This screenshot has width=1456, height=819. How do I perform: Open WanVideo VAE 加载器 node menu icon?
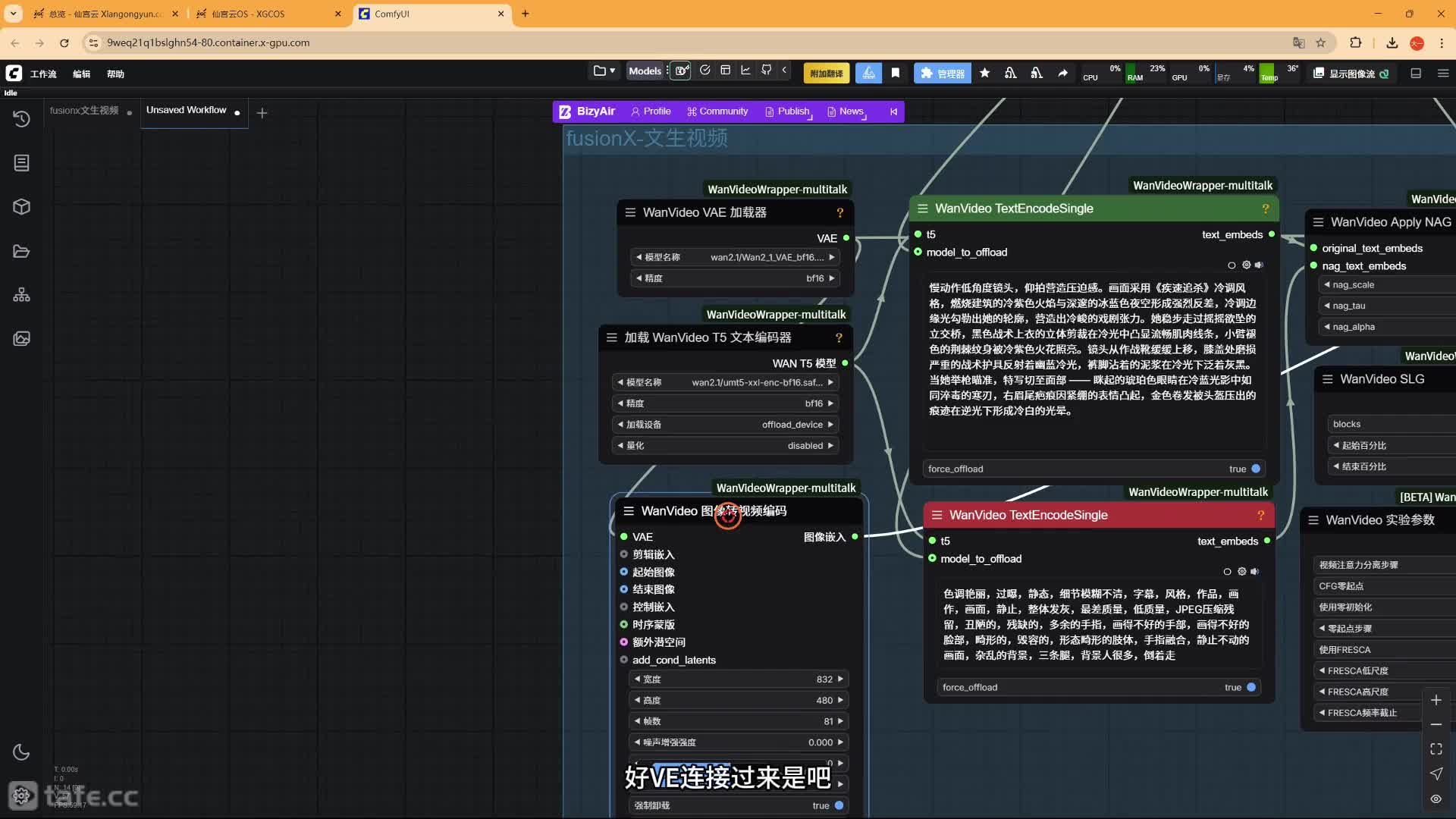(x=630, y=212)
